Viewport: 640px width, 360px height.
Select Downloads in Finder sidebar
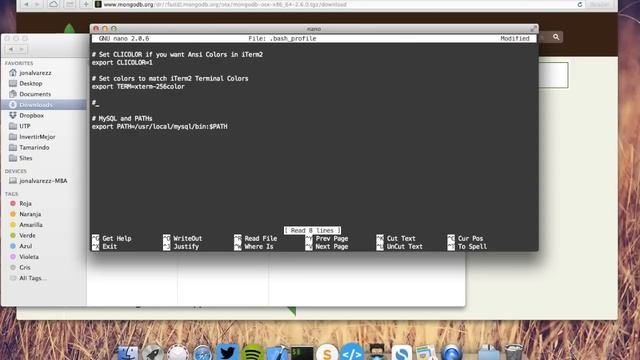44,104
